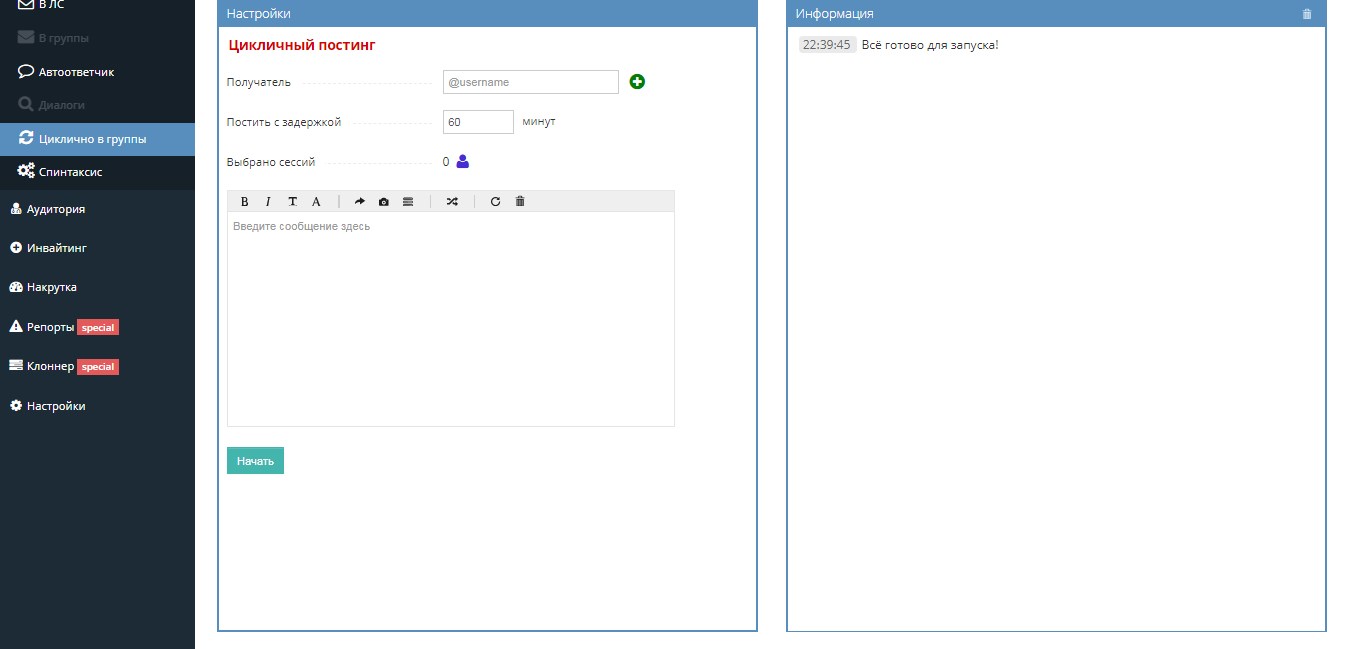Toggle italic text in the editor toolbar
The height and width of the screenshot is (649, 1348).
pos(268,202)
